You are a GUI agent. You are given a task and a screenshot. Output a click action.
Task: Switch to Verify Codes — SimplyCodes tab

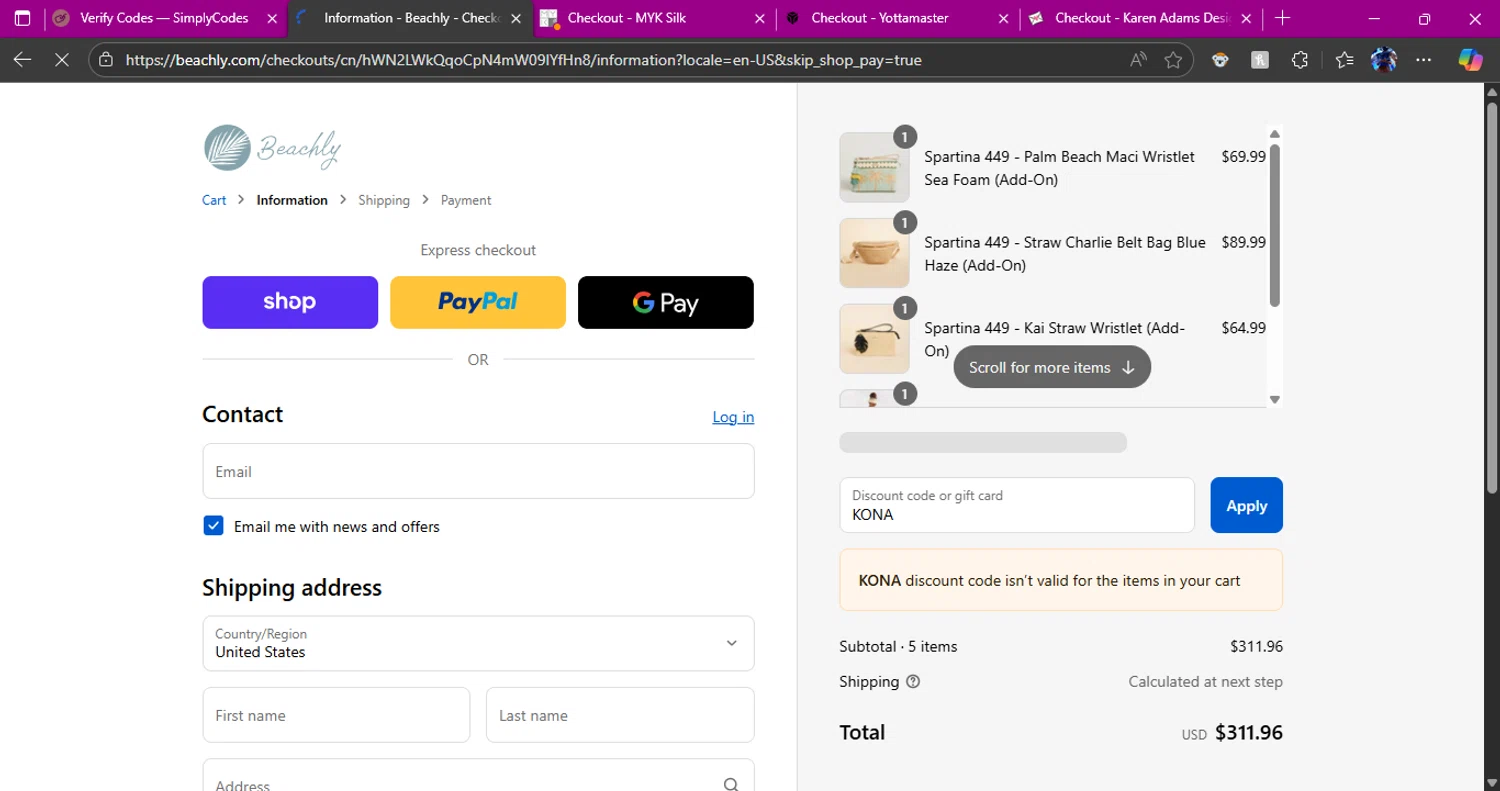tap(164, 18)
